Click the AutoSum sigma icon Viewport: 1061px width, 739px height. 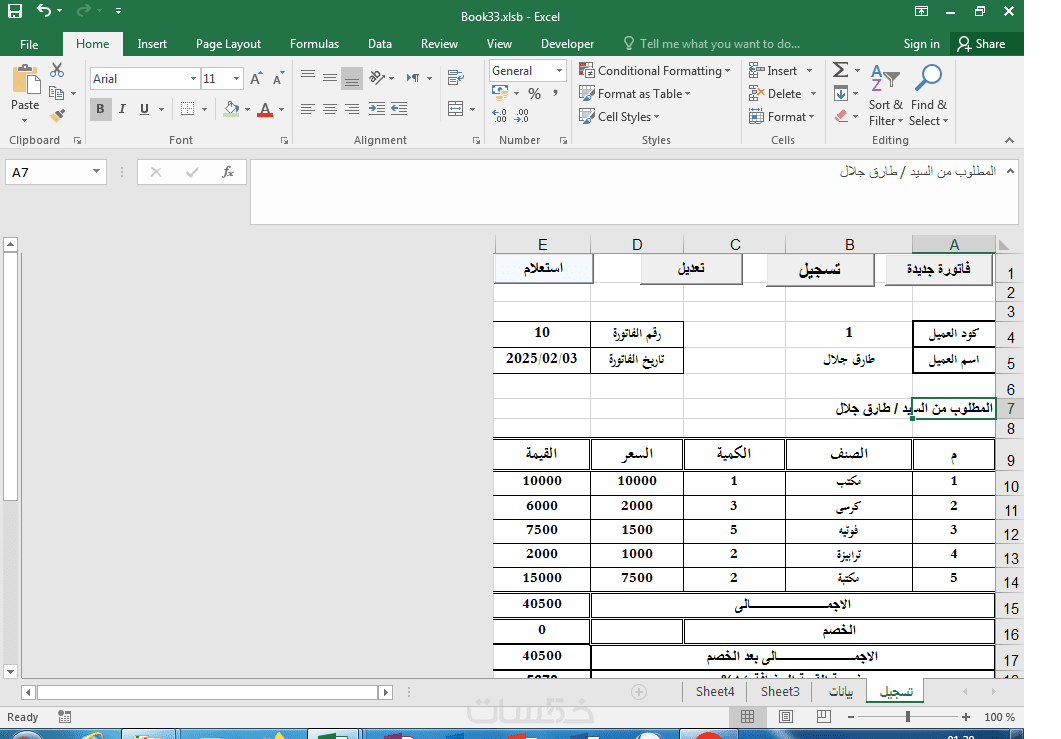tap(840, 70)
